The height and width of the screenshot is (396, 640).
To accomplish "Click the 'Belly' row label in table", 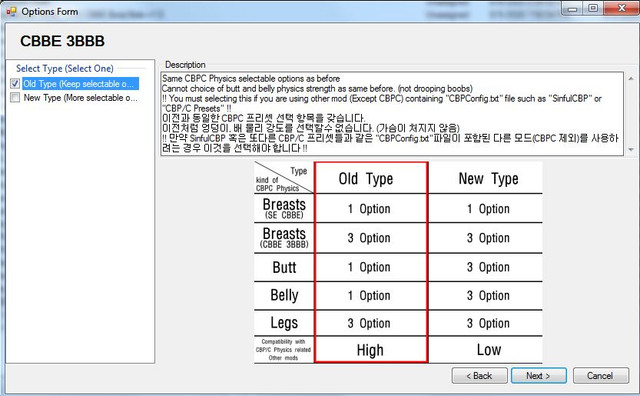I will pos(284,295).
